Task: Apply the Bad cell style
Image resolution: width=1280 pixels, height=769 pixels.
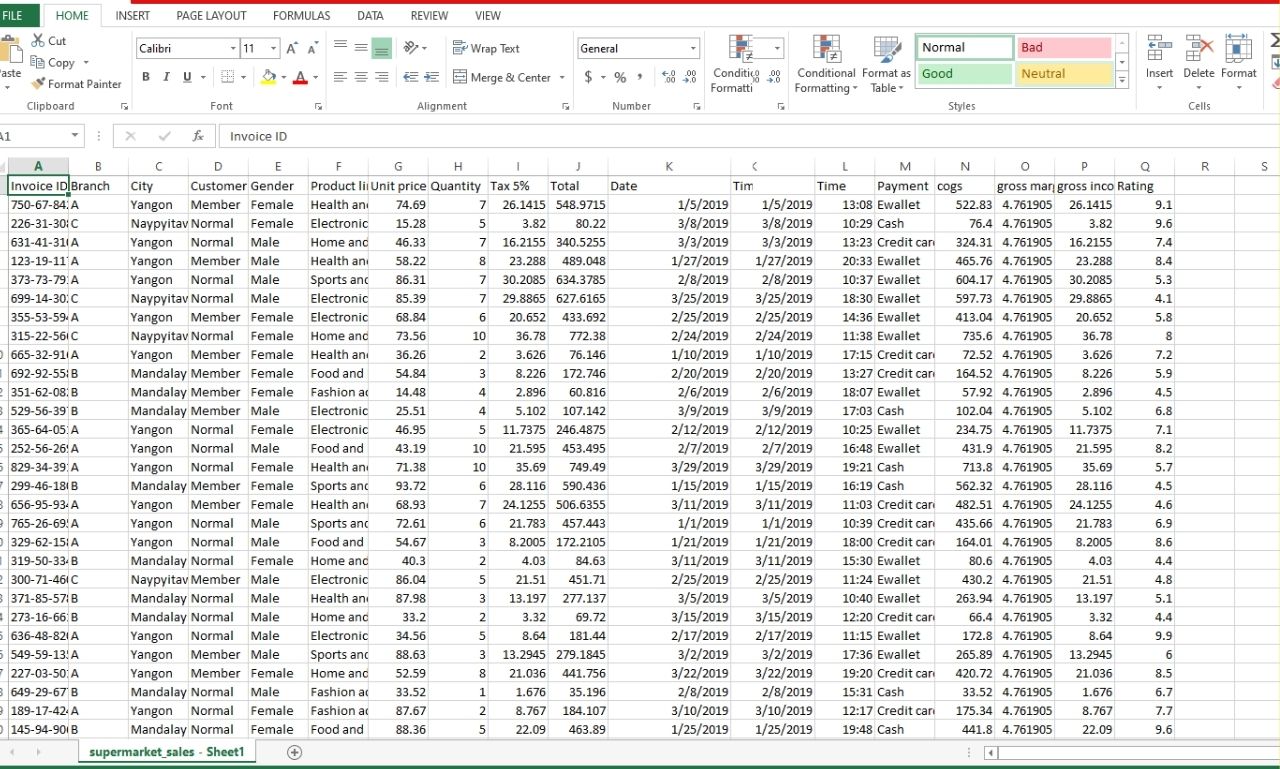Action: (1064, 48)
